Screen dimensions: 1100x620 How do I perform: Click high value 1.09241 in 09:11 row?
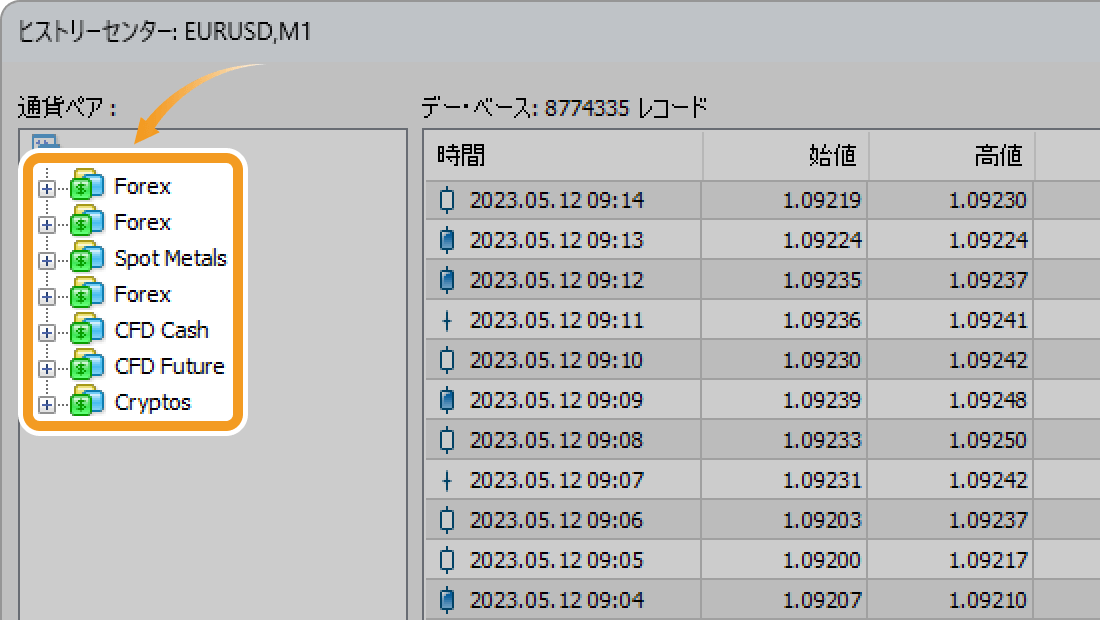988,321
